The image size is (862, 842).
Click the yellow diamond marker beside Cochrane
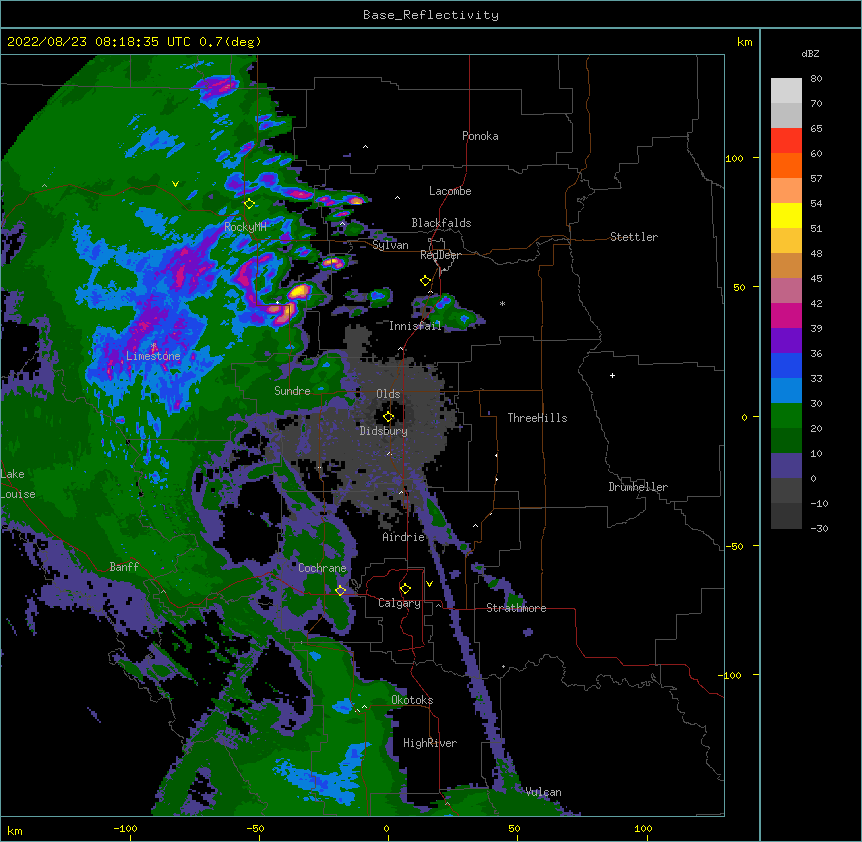pos(341,590)
